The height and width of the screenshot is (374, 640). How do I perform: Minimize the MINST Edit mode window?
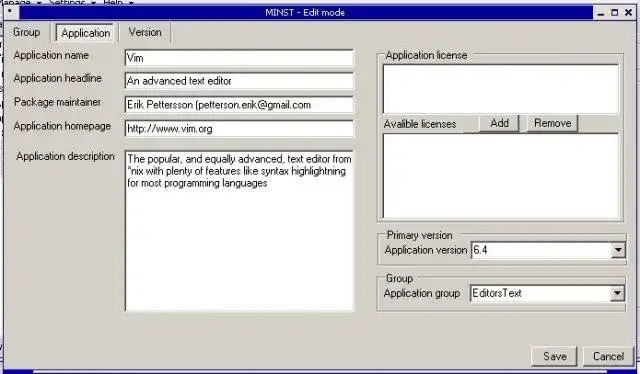pyautogui.click(x=601, y=13)
